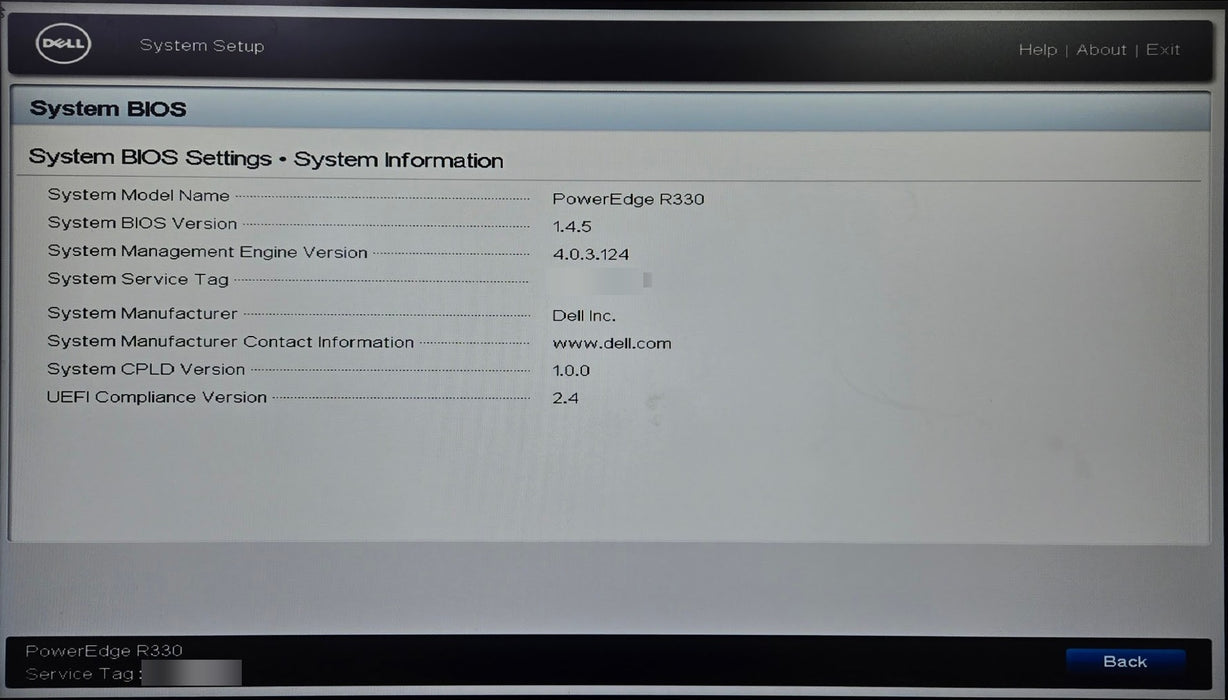Screen dimensions: 1228x700
Task: Click the www.dell.com value
Action: pos(612,343)
